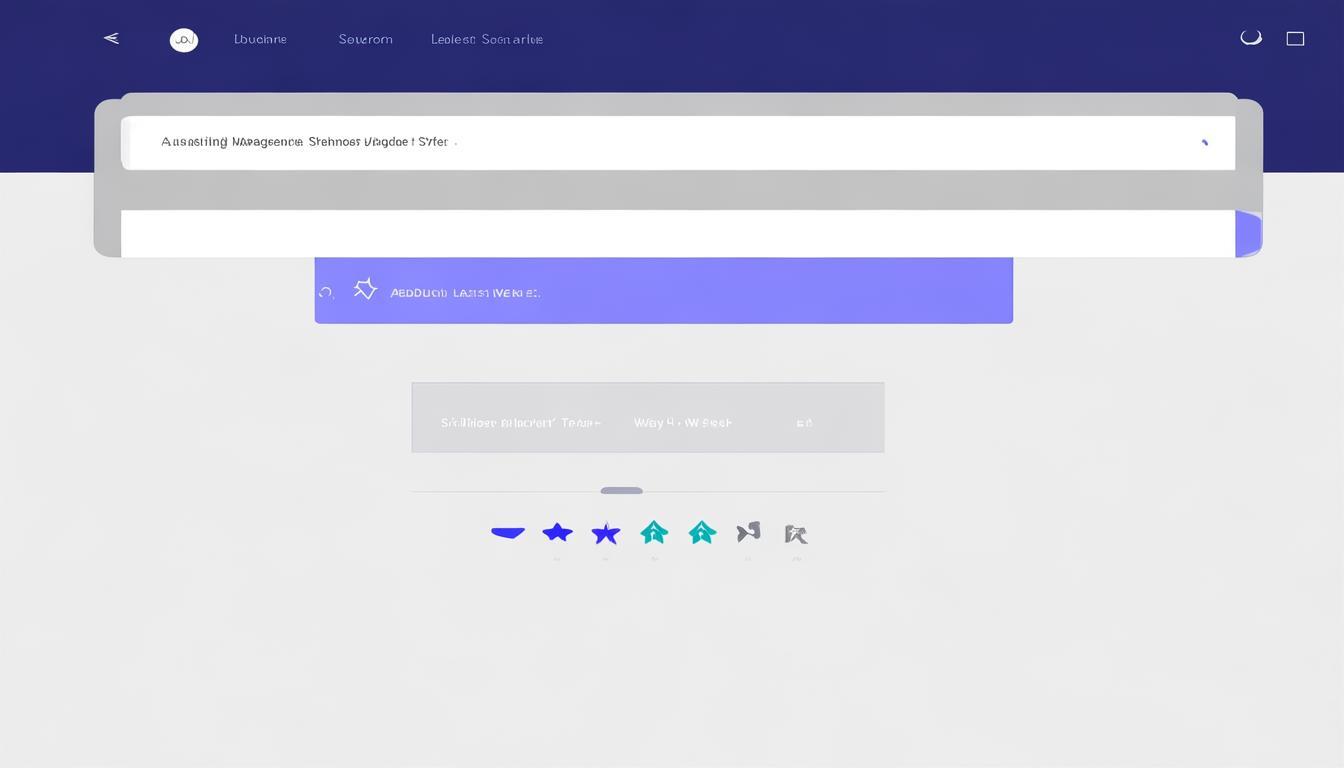Click the second teal house icon

click(702, 533)
